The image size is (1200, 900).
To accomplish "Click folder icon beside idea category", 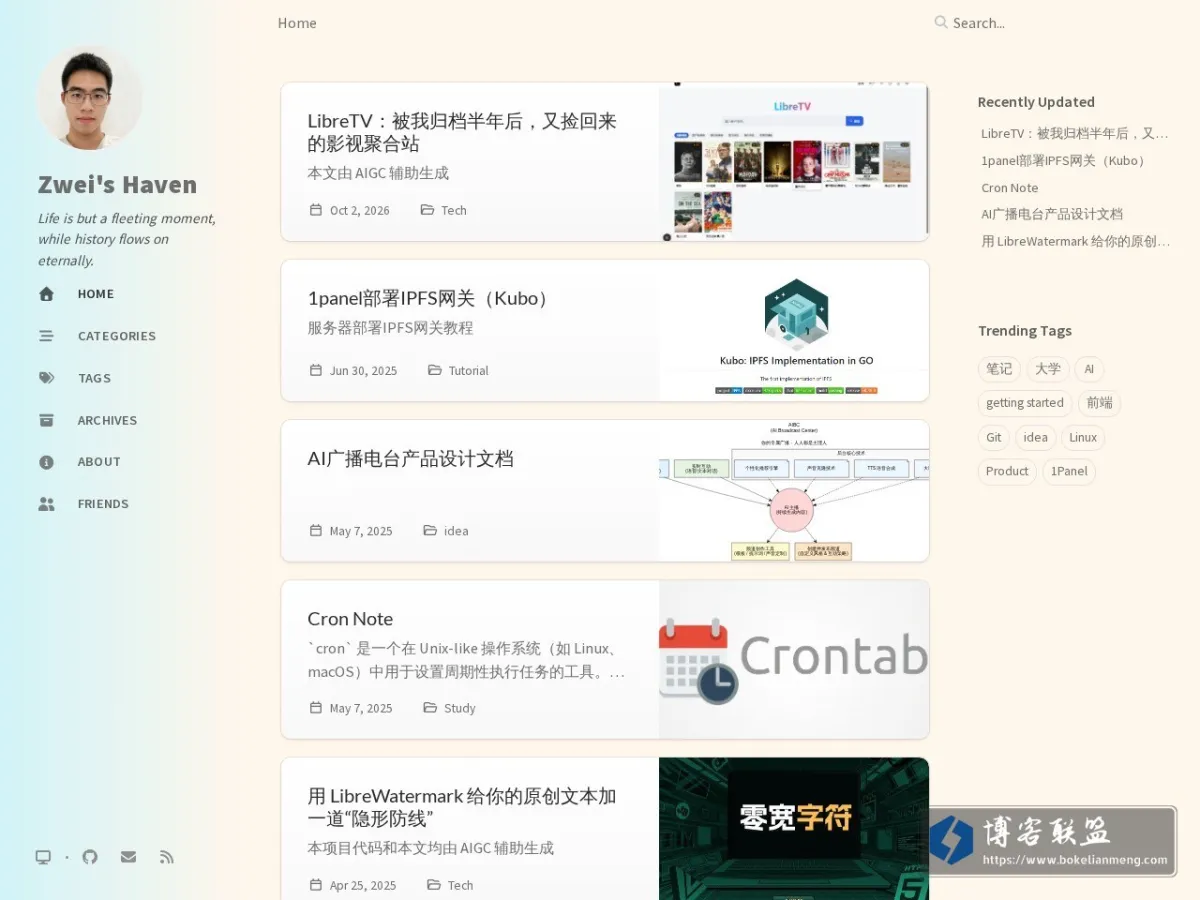I will [430, 531].
